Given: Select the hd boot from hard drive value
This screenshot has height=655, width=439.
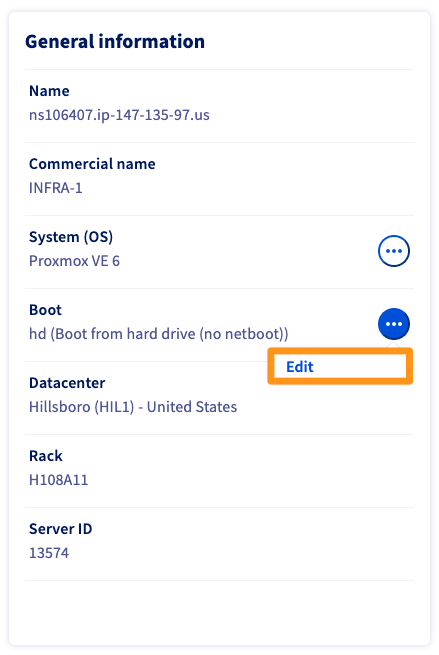Looking at the screenshot, I should (159, 334).
